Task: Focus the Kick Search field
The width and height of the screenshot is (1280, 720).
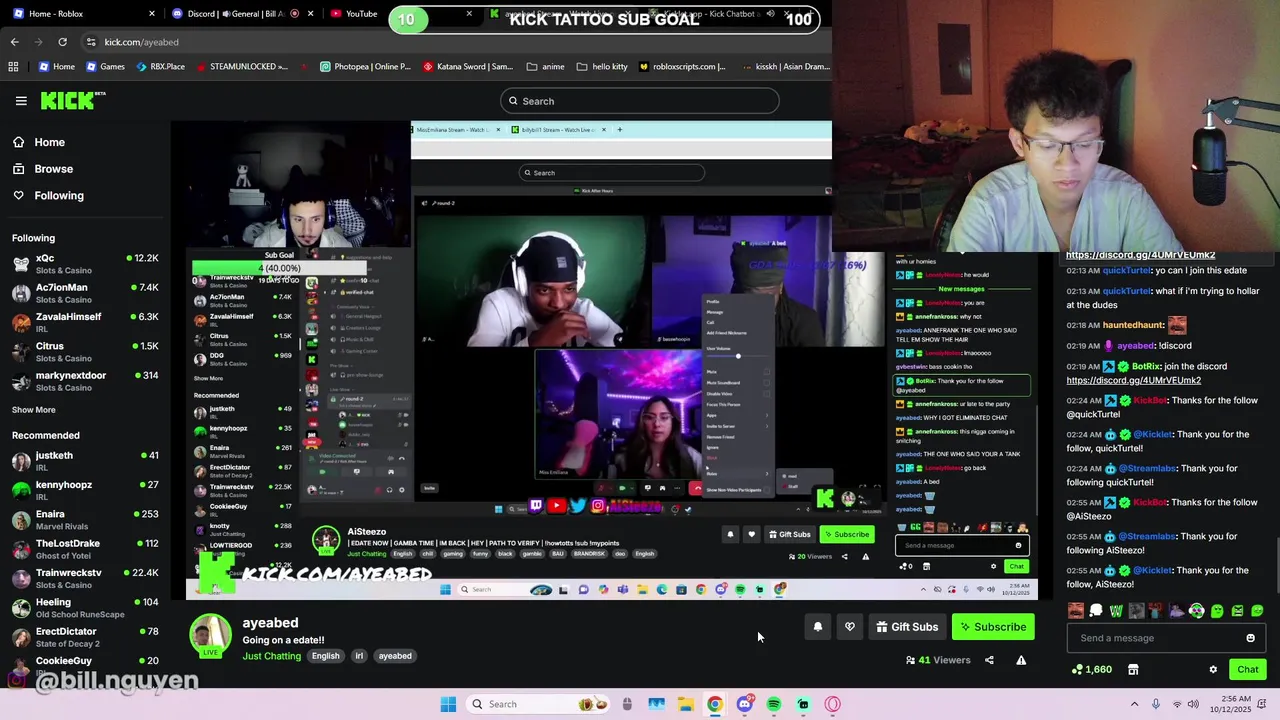Action: point(640,101)
